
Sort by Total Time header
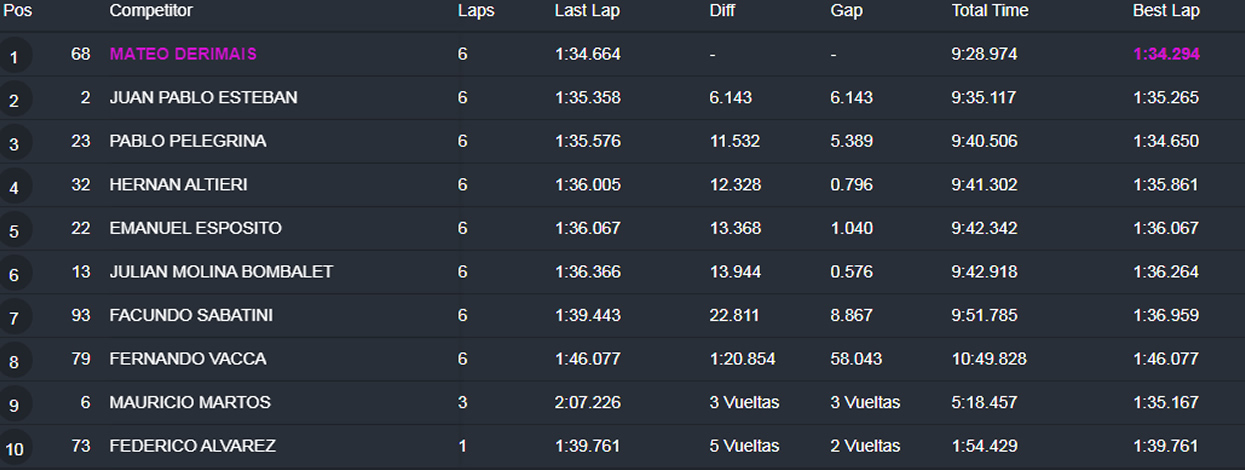tap(990, 11)
